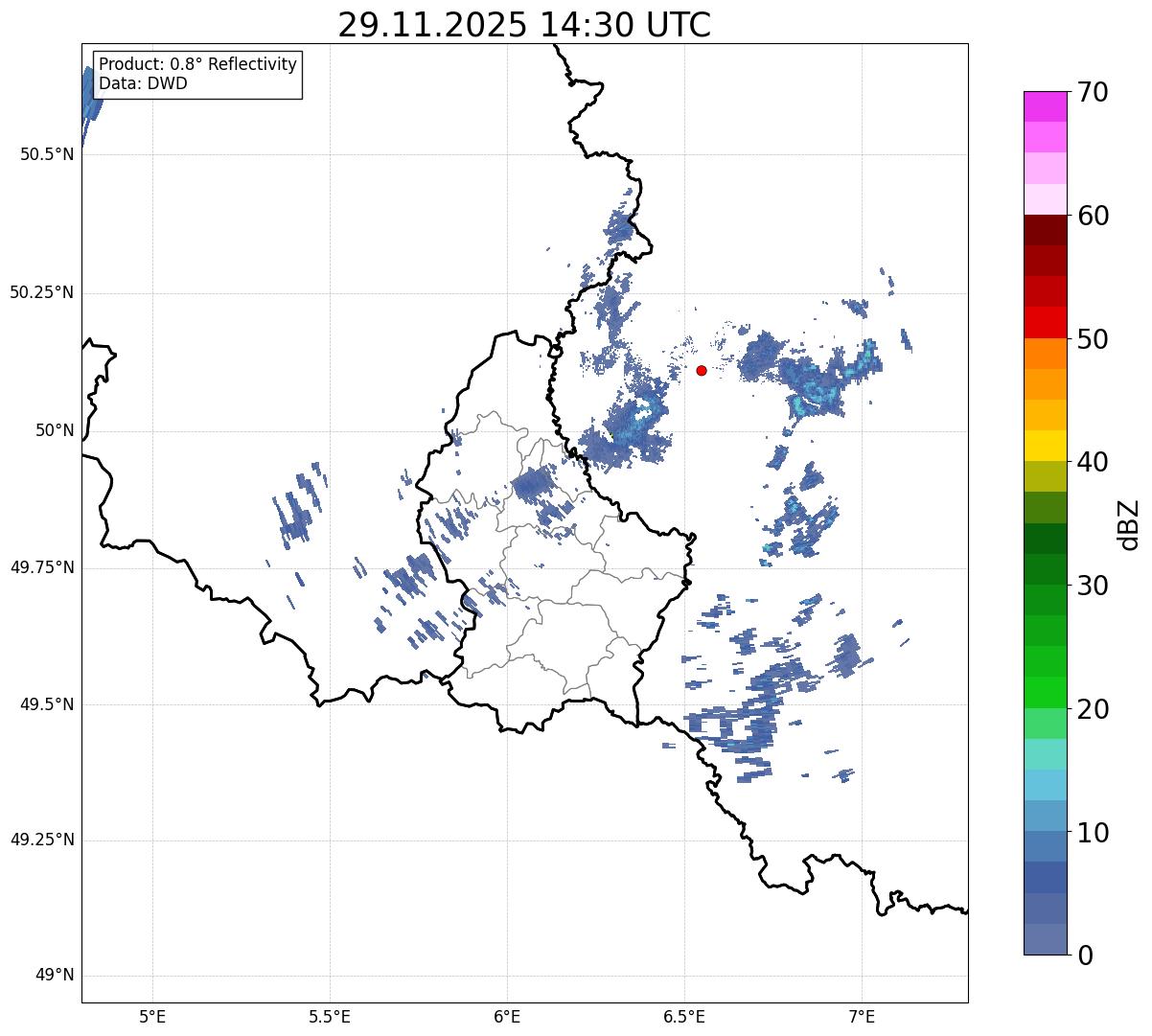This screenshot has width=1152, height=1036.
Task: Click the plot title showing 14:30 UTC
Action: pos(524,25)
